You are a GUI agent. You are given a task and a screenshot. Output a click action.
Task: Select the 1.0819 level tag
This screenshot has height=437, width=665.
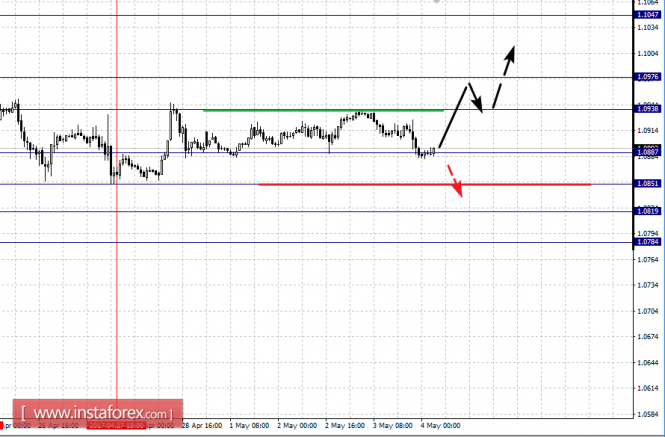647,211
